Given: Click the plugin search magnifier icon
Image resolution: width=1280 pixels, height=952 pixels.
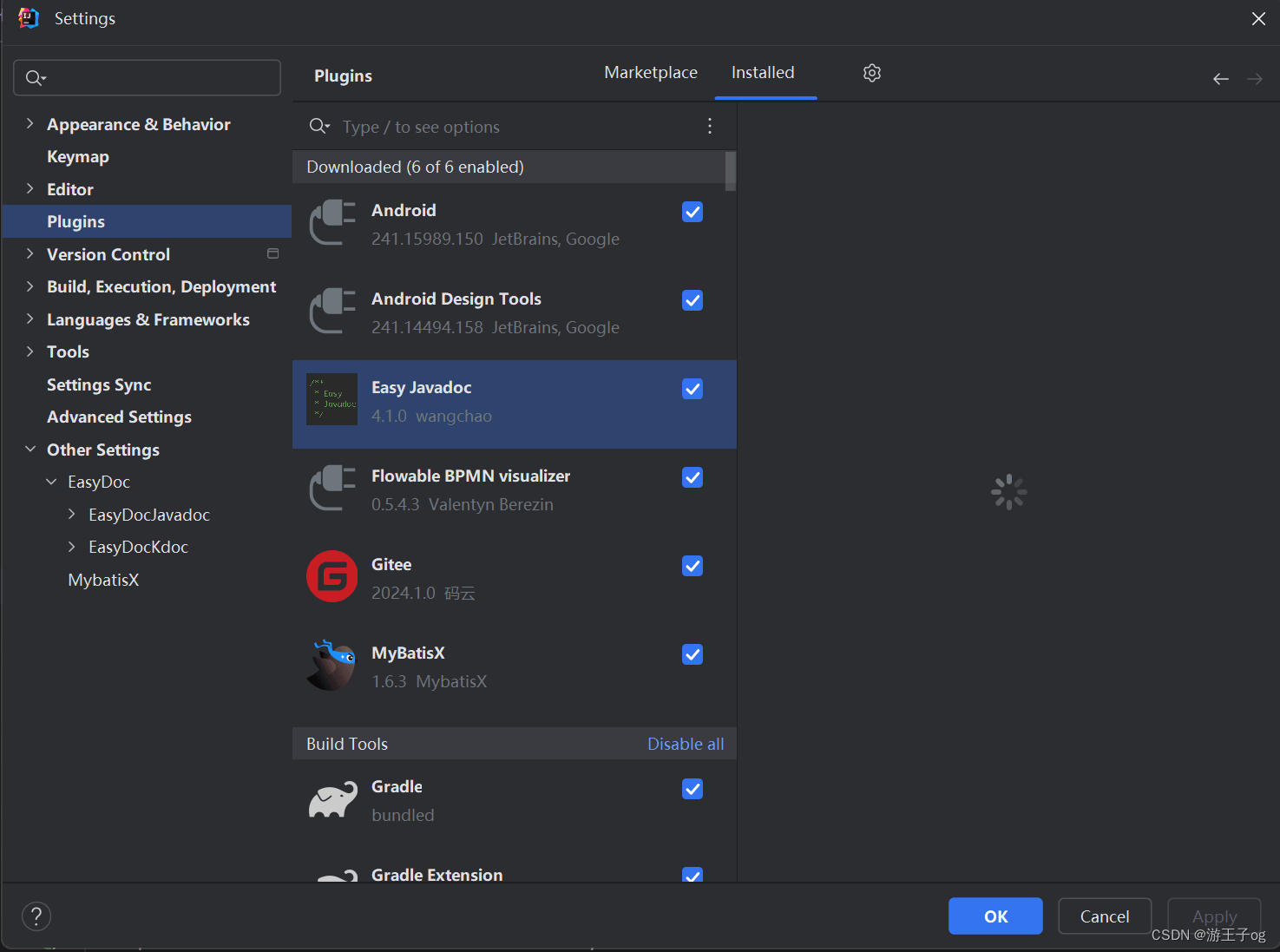Looking at the screenshot, I should point(319,127).
